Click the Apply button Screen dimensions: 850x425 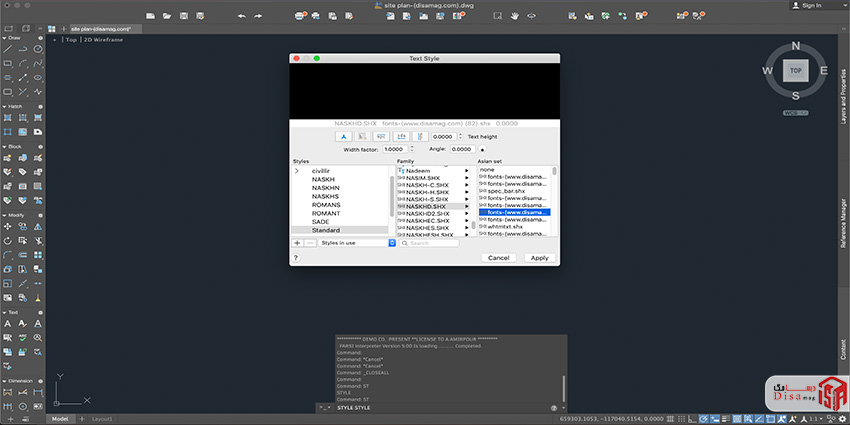539,258
